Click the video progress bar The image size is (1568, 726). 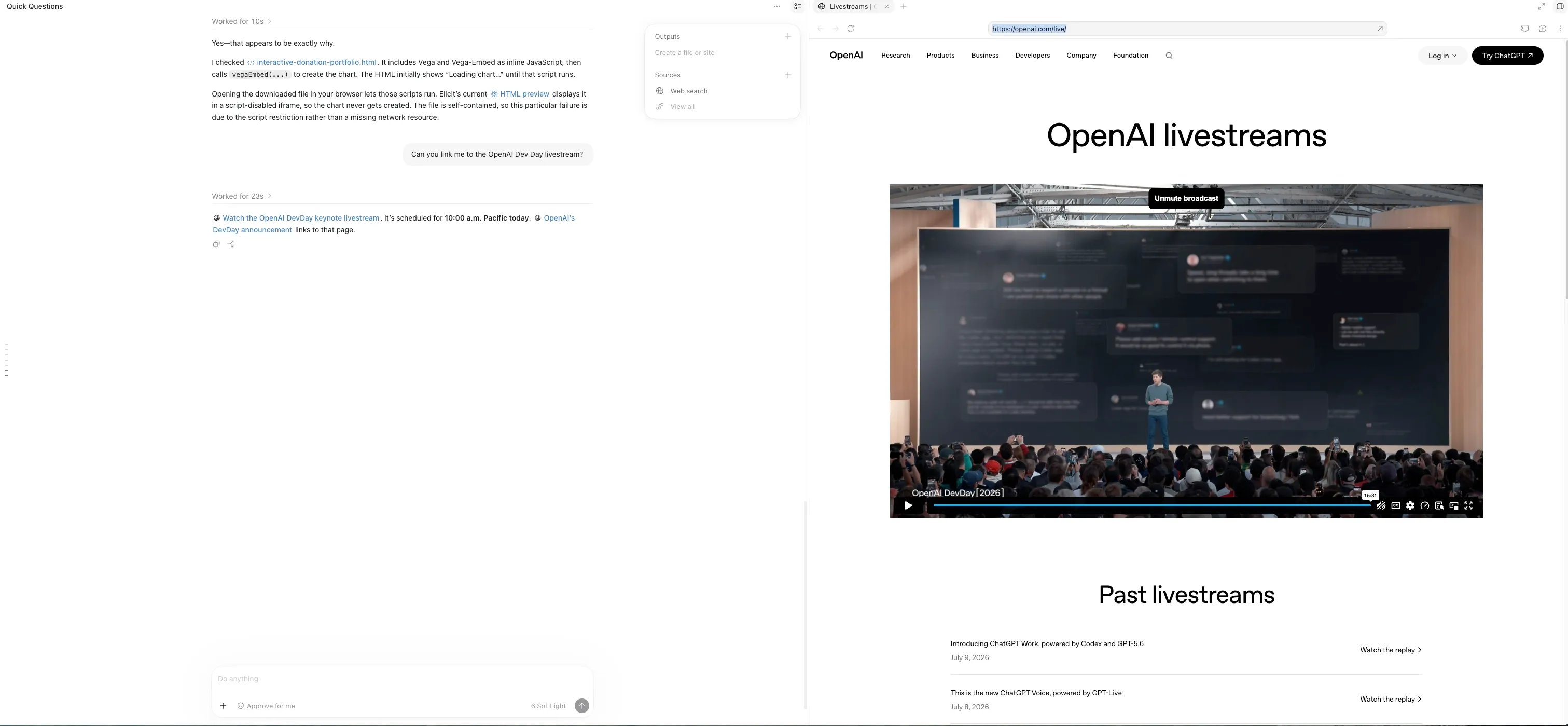point(1151,505)
